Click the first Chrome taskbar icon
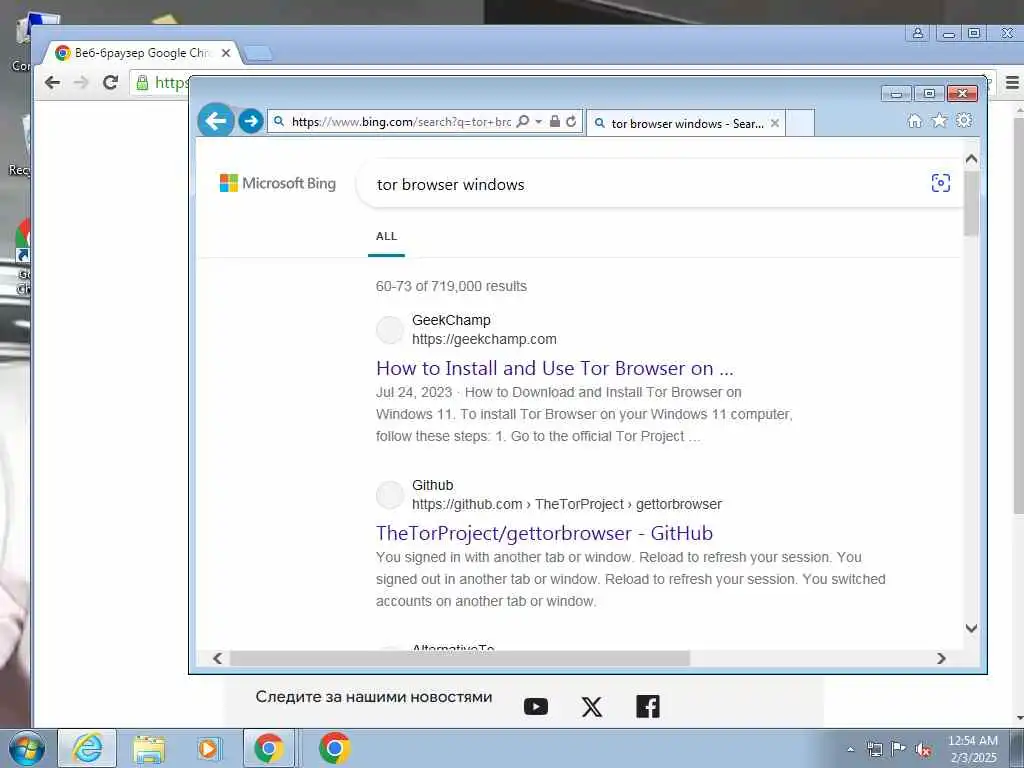Viewport: 1024px width, 768px height. coord(268,748)
